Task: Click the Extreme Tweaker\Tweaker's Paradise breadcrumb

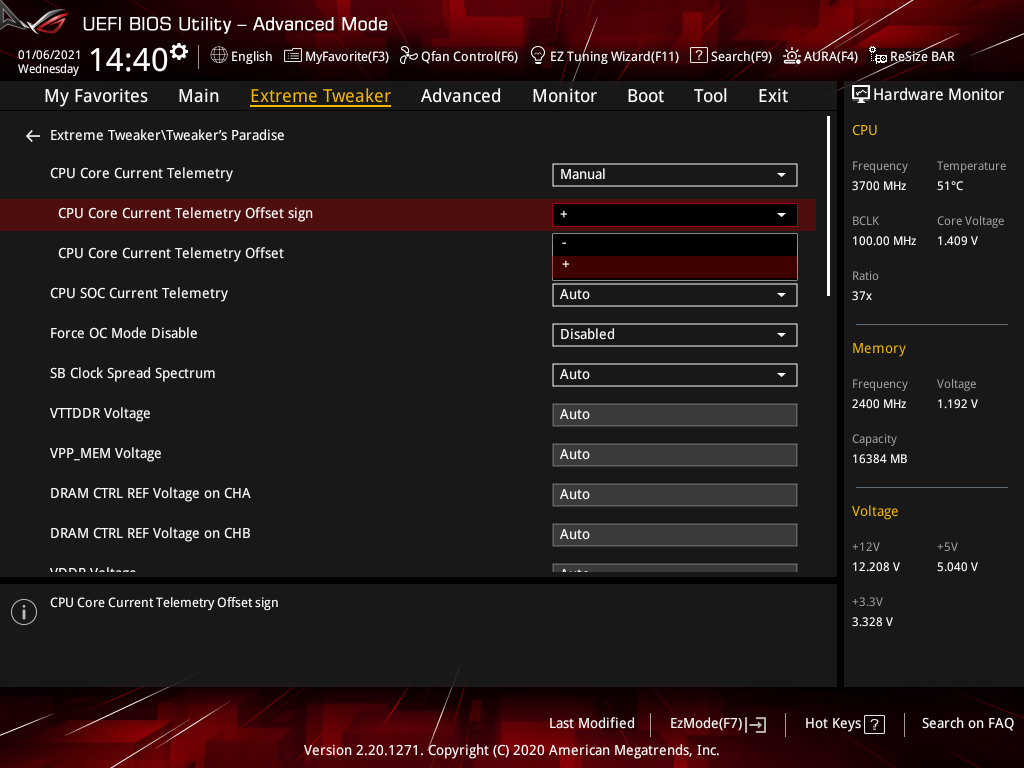Action: (x=167, y=136)
